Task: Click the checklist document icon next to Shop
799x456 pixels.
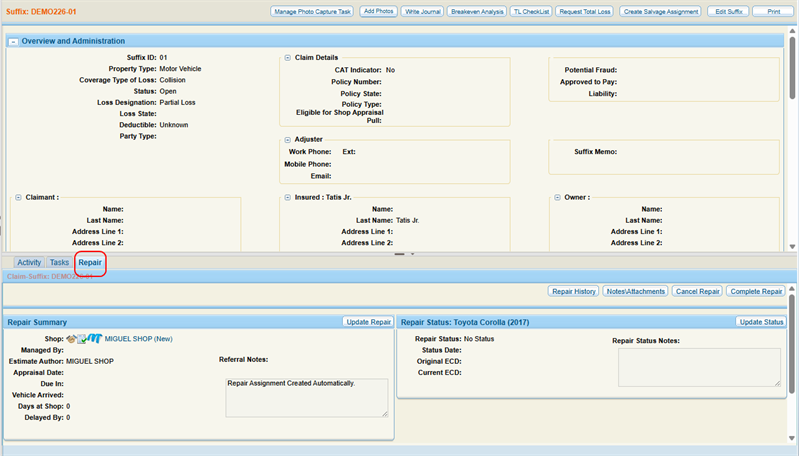Action: pos(82,339)
